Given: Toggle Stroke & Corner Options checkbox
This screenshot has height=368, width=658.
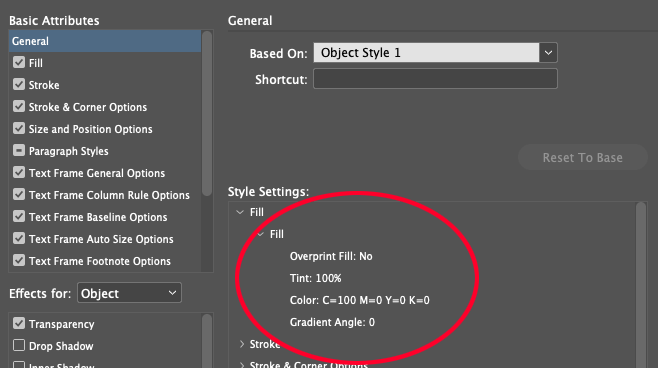Looking at the screenshot, I should pos(19,106).
